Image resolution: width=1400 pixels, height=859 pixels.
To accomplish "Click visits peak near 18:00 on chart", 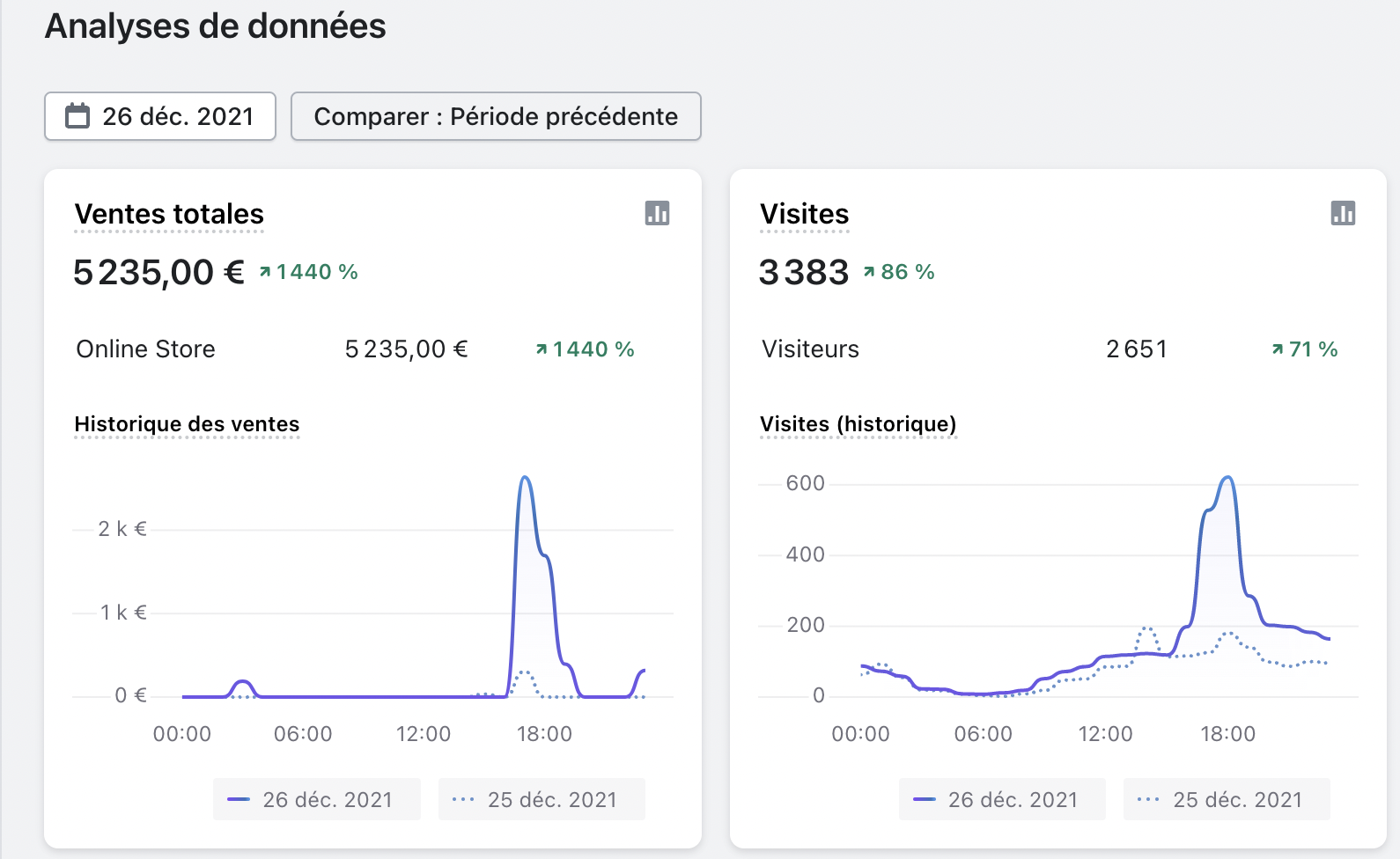I will tap(1227, 479).
